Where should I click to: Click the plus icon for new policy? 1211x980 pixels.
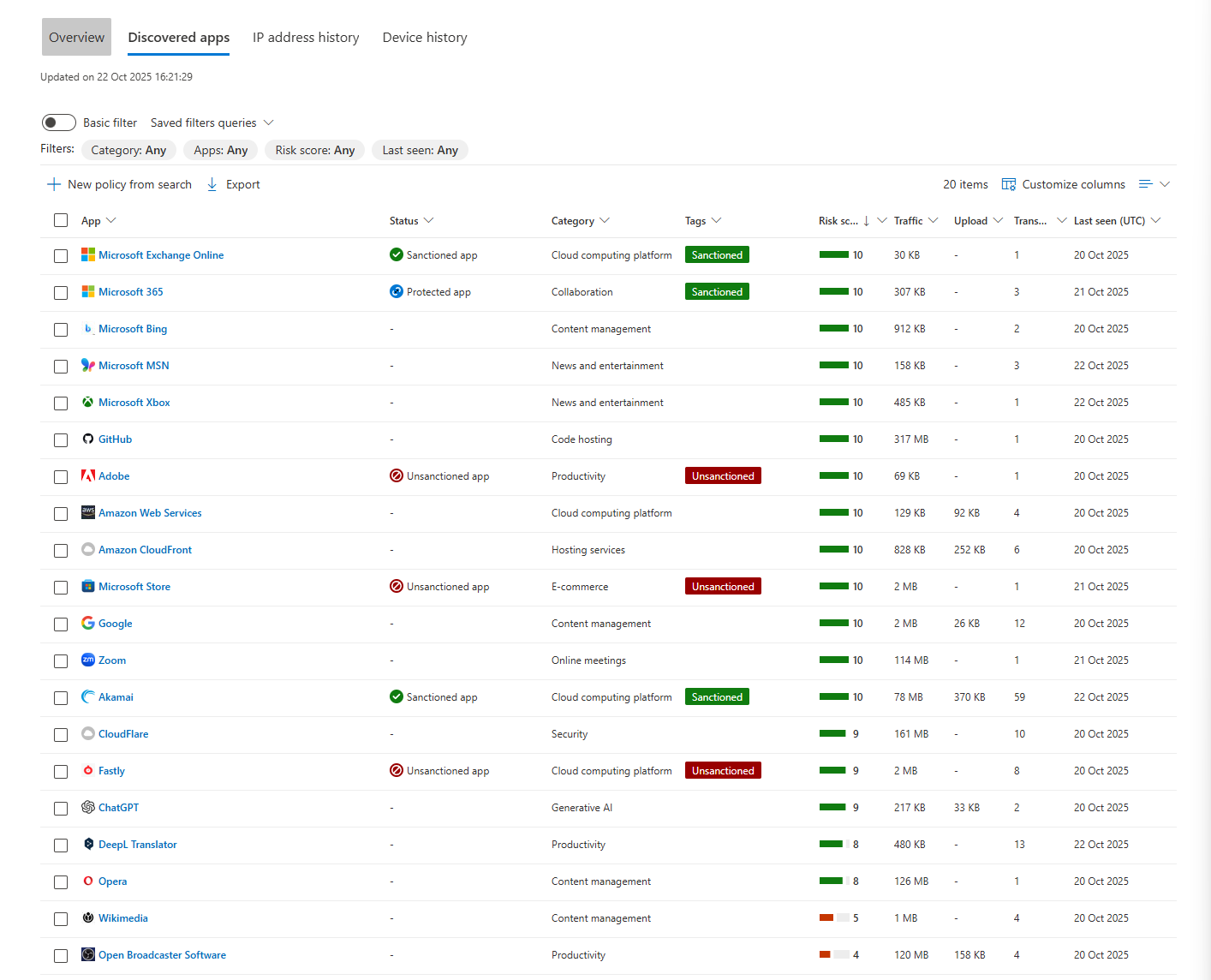pyautogui.click(x=54, y=184)
